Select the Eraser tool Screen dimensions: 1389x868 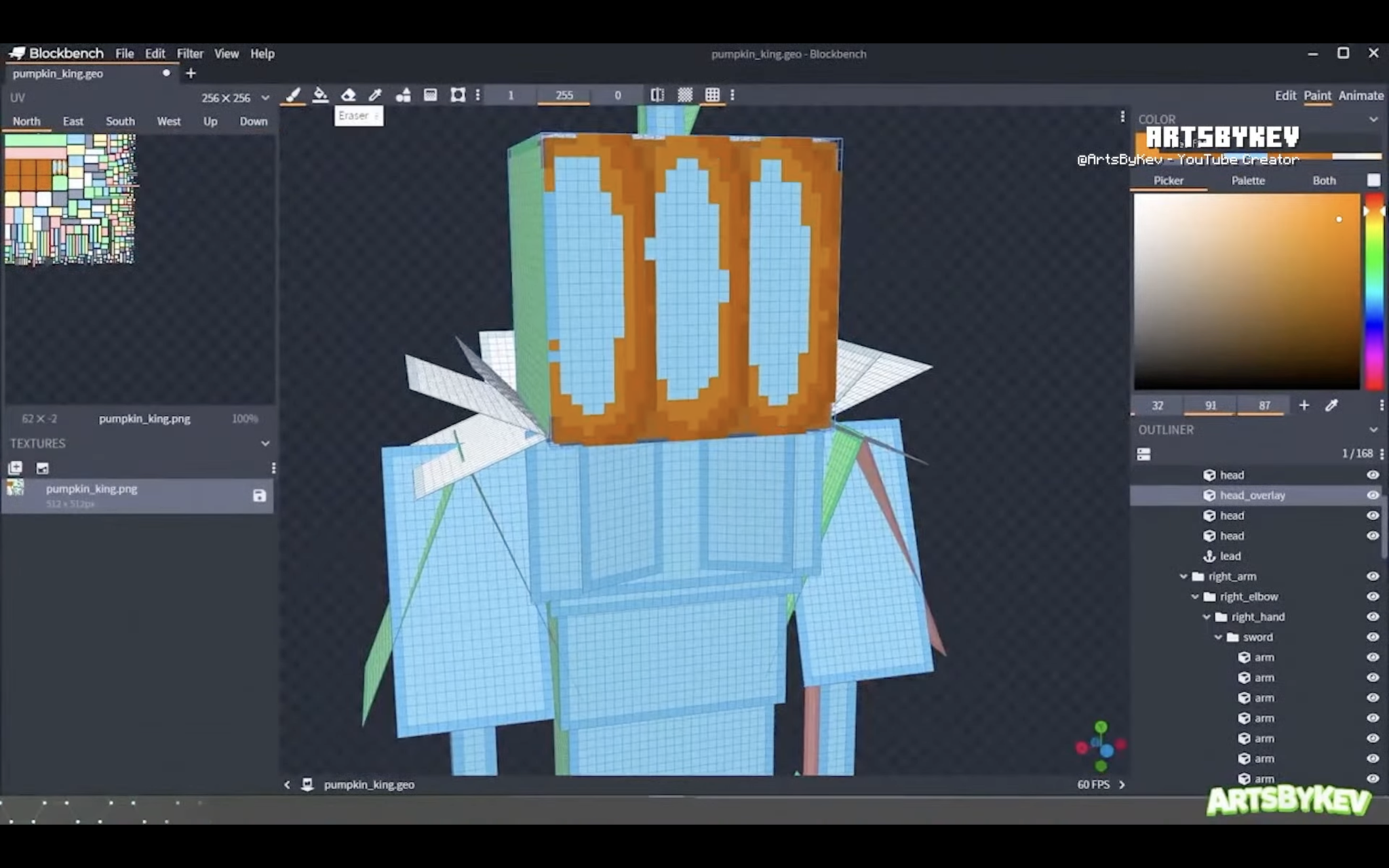(x=348, y=96)
